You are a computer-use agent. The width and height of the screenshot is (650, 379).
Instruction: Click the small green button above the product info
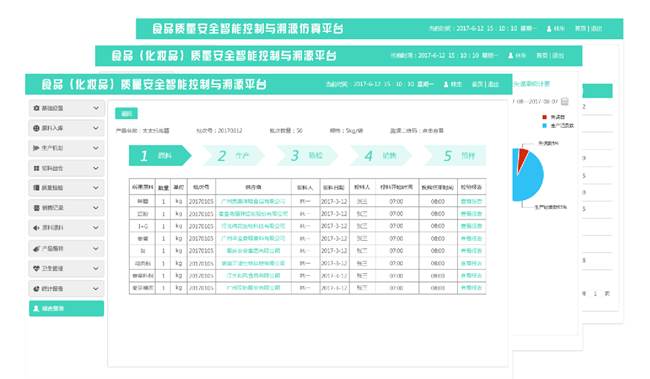[126, 113]
